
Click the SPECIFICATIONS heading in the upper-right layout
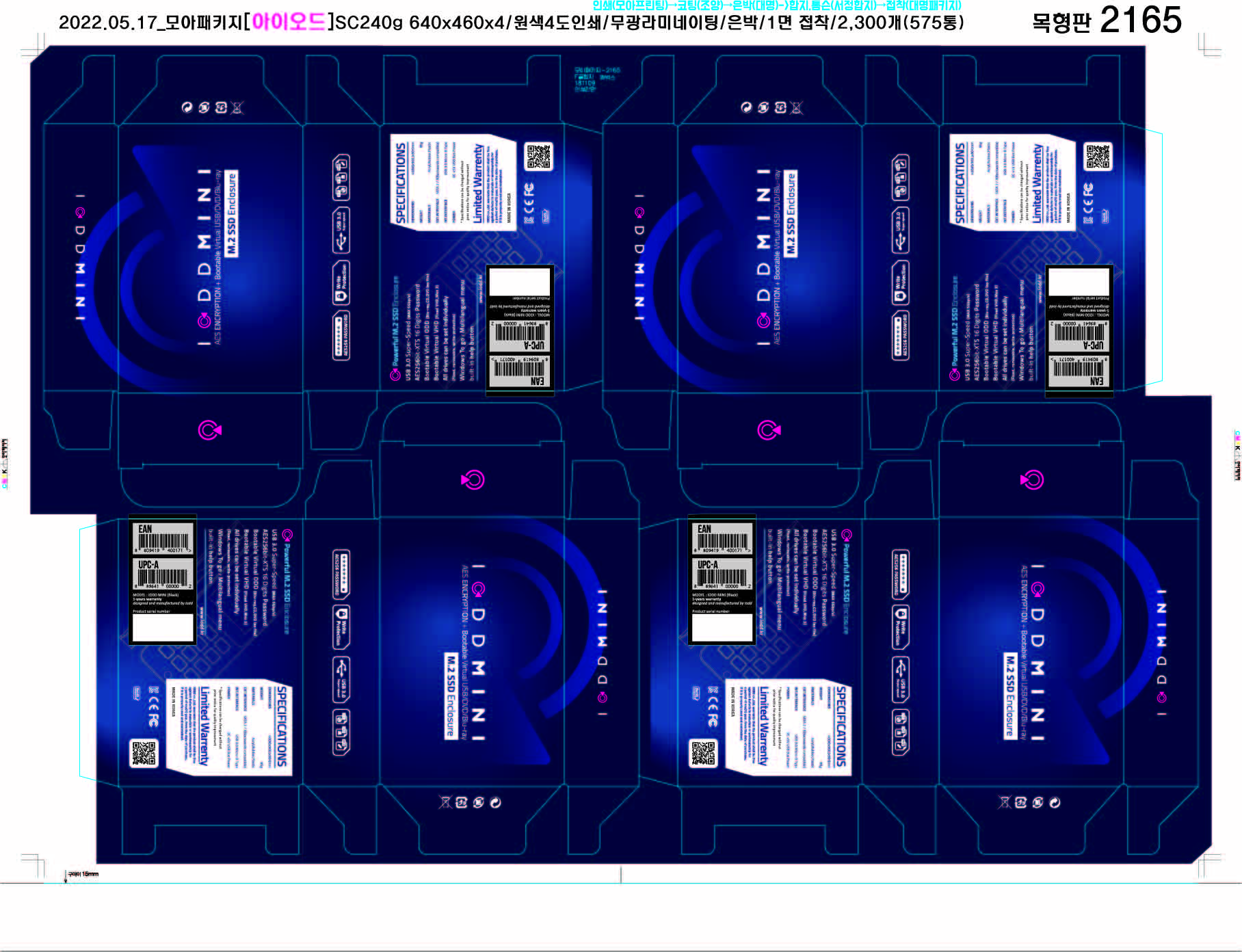[960, 182]
